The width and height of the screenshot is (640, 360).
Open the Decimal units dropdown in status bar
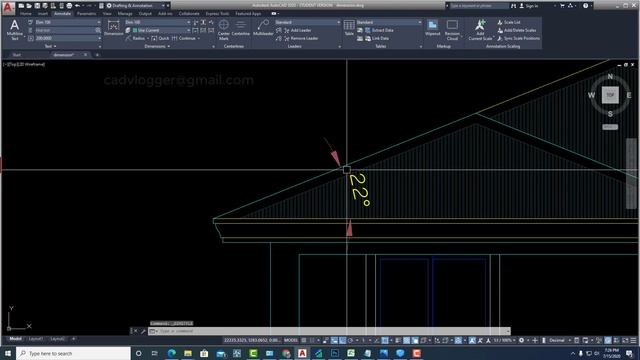[x=559, y=340]
